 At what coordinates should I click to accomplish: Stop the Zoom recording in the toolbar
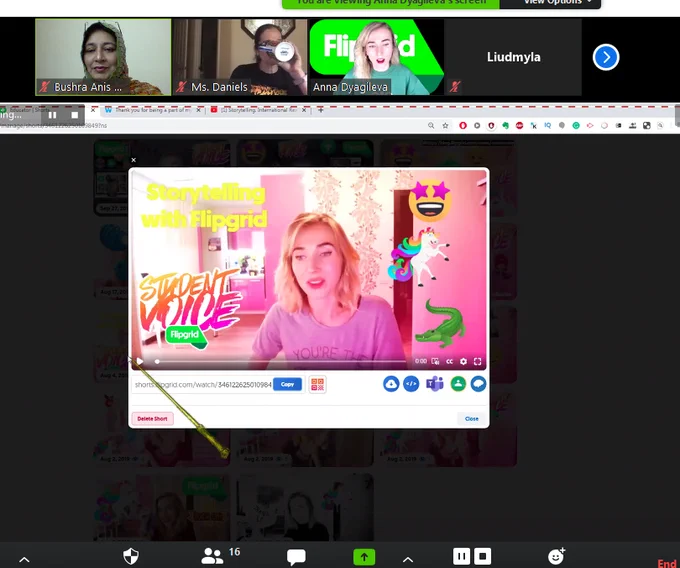click(483, 556)
